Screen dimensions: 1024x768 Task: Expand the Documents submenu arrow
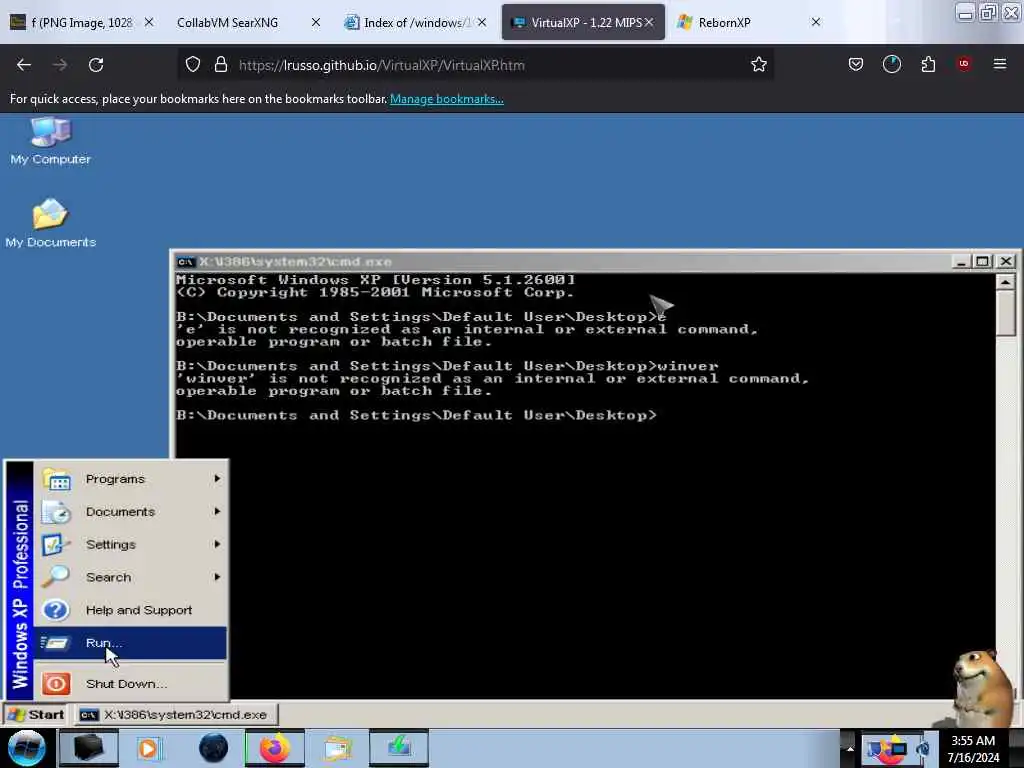(217, 511)
